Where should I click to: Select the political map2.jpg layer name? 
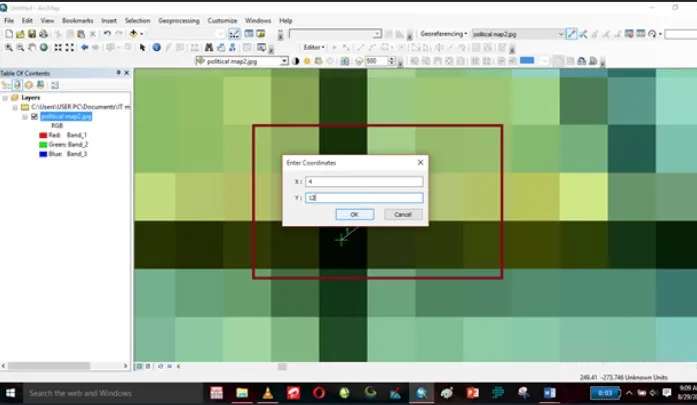66,117
